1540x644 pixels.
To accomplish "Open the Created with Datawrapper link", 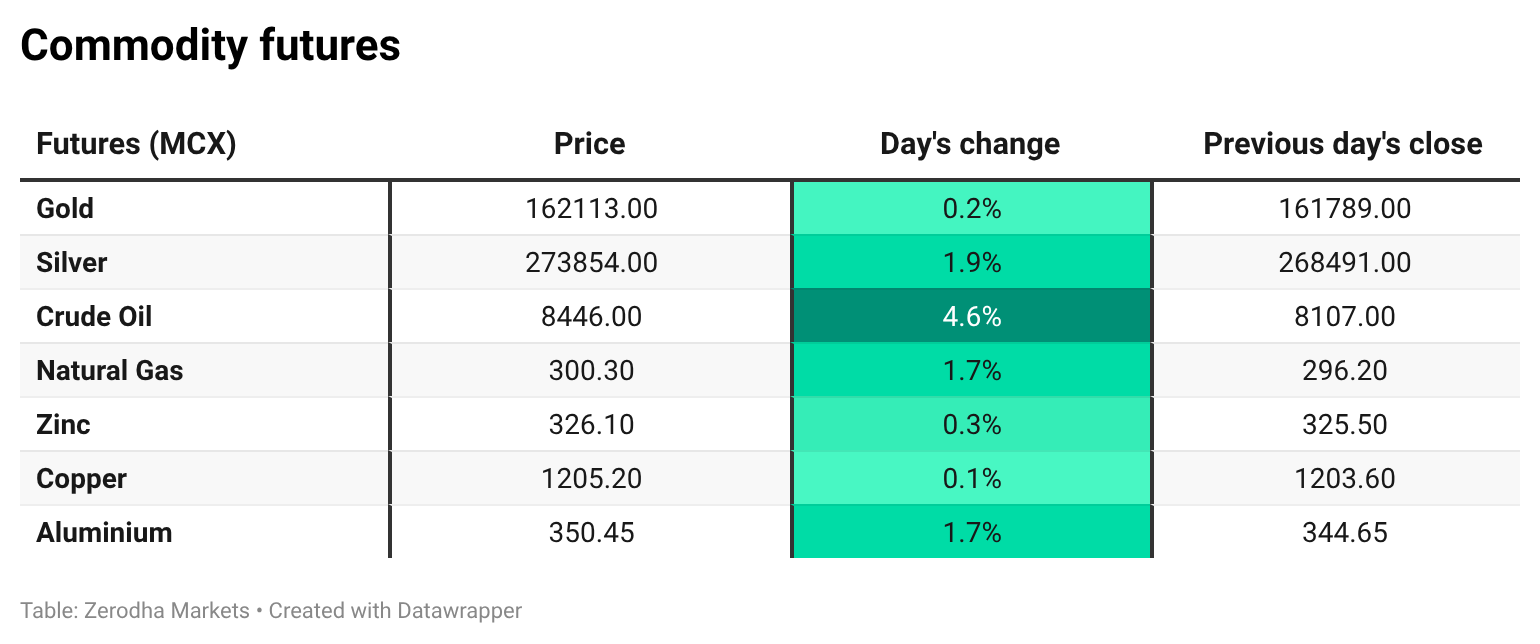I will pyautogui.click(x=395, y=610).
